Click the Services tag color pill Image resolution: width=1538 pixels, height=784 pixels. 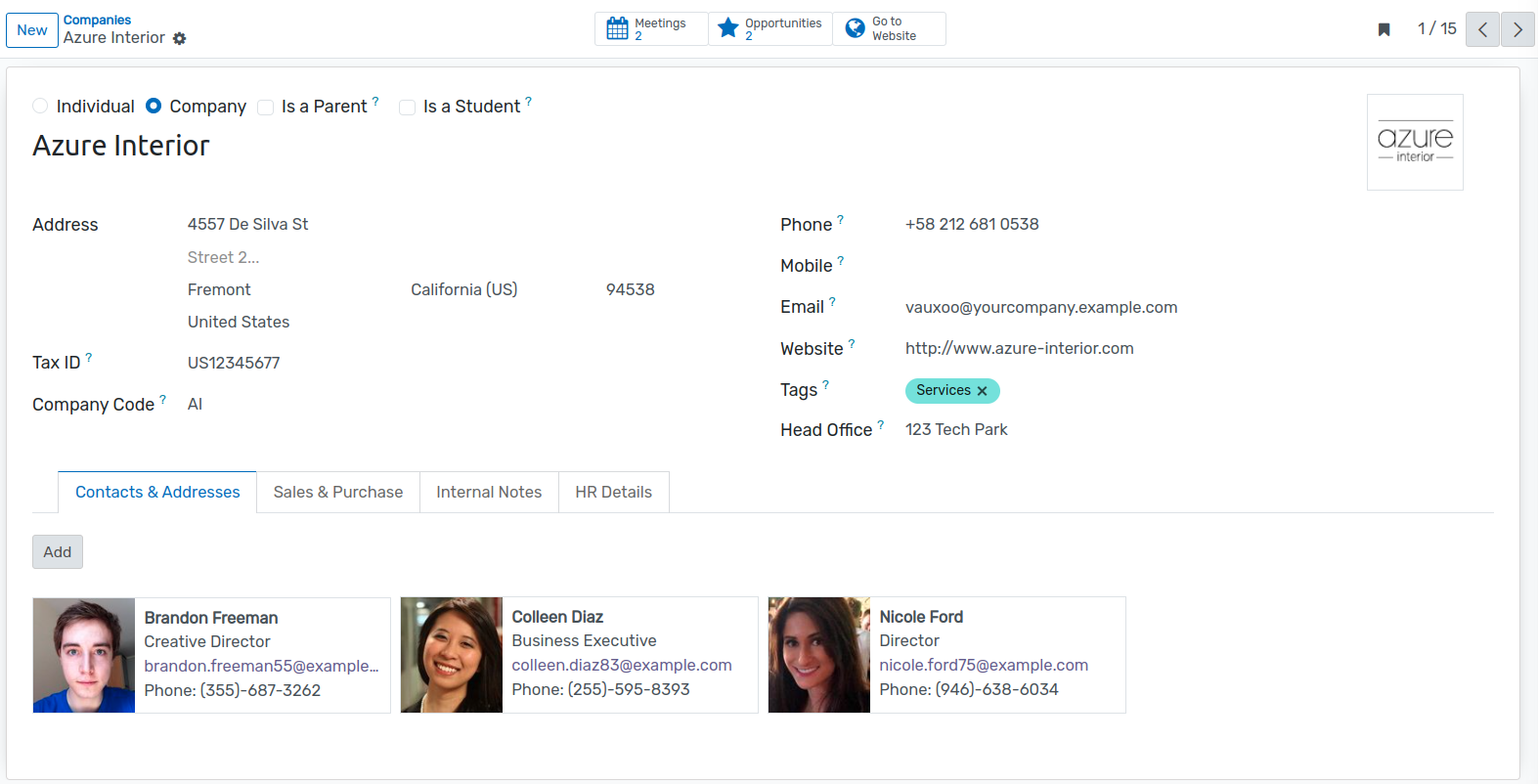943,390
